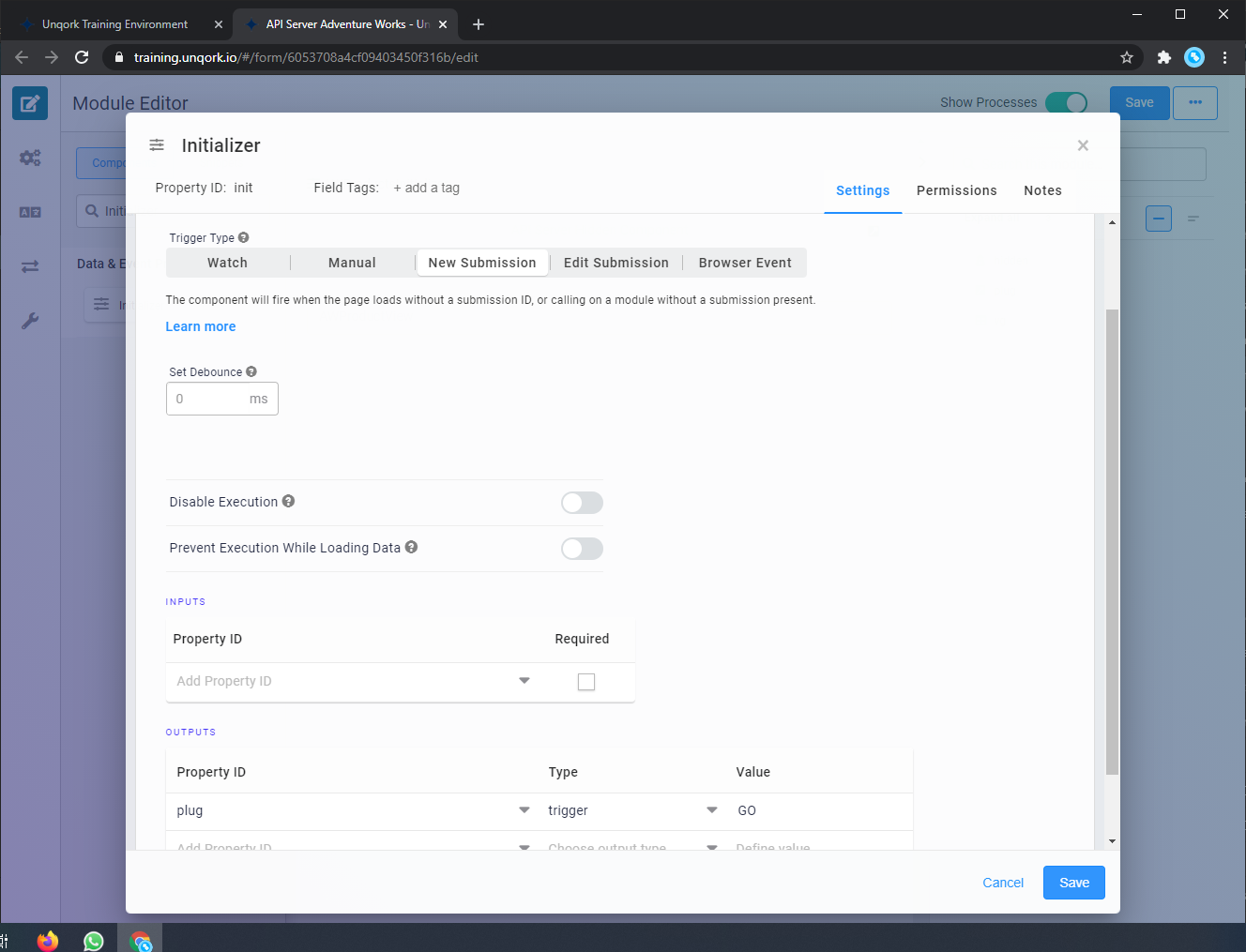This screenshot has width=1246, height=952.
Task: Bookmark this page with the star icon
Action: pyautogui.click(x=1127, y=57)
